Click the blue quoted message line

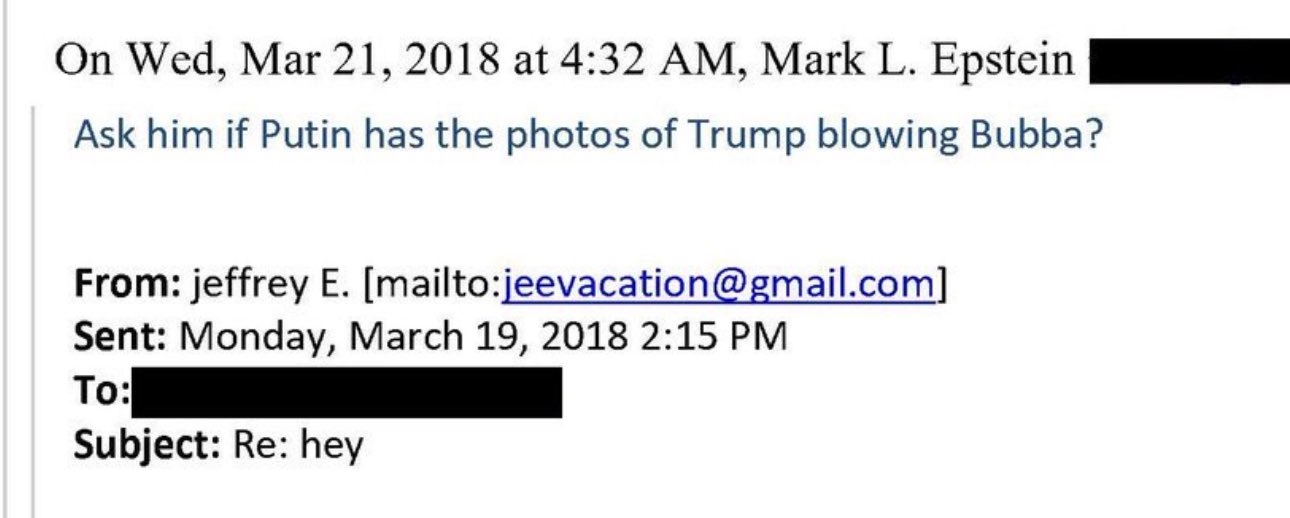tap(588, 135)
